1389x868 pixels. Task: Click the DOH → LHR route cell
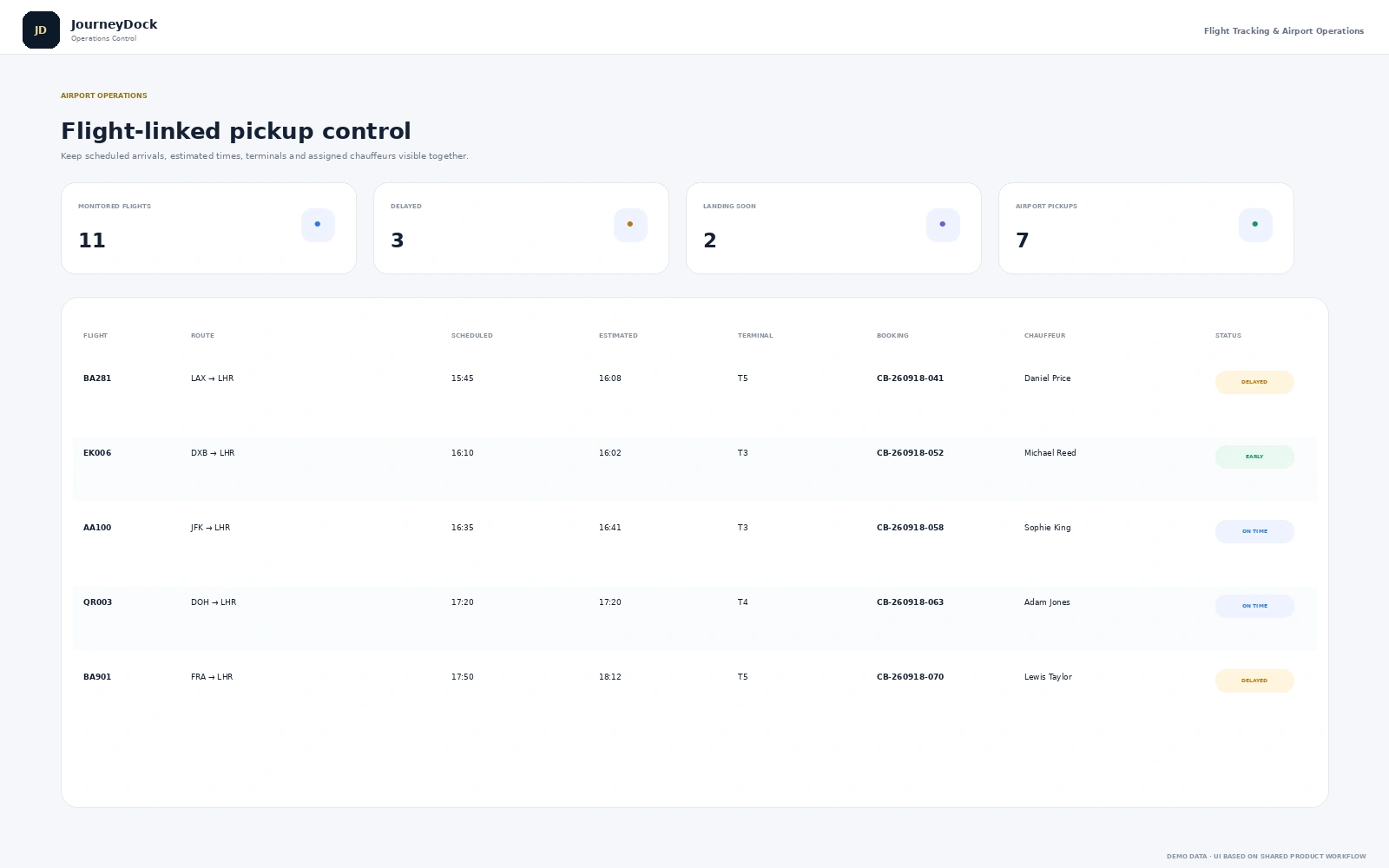(x=214, y=602)
